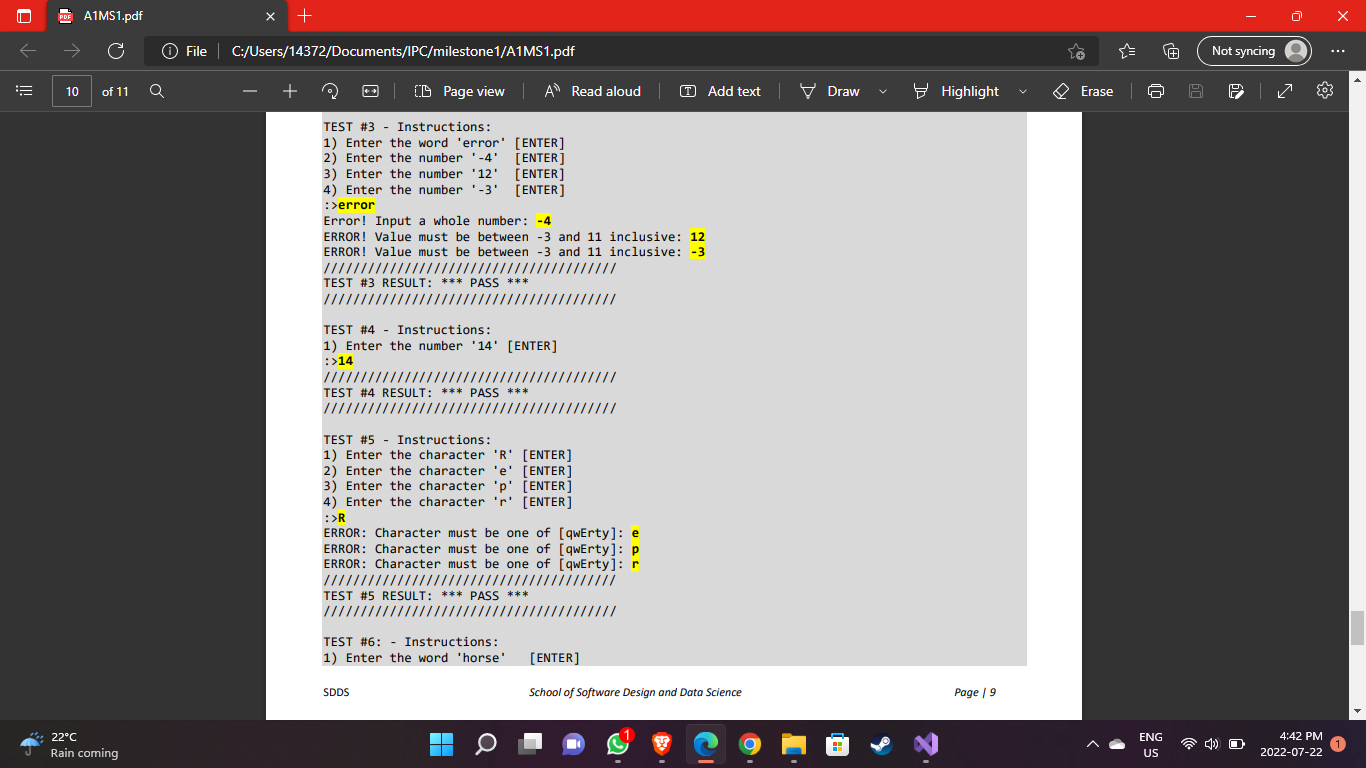This screenshot has height=768, width=1366.
Task: Click the footer text 'Page | 9'
Action: pyautogui.click(x=975, y=692)
